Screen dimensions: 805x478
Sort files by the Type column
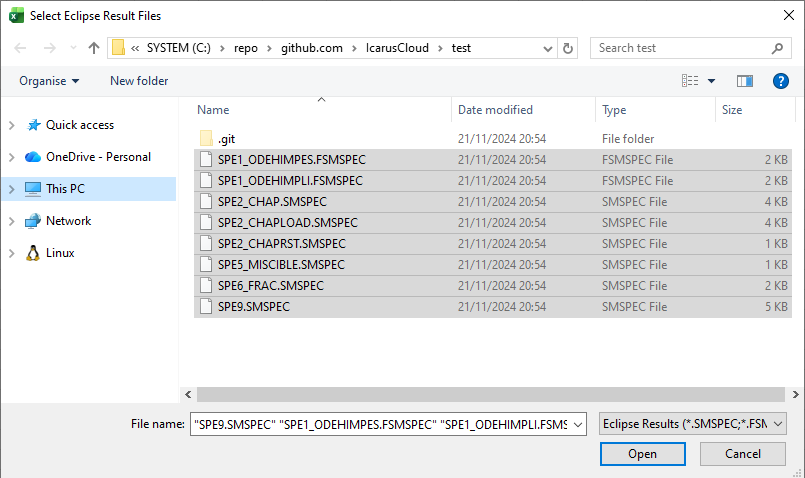pos(655,110)
